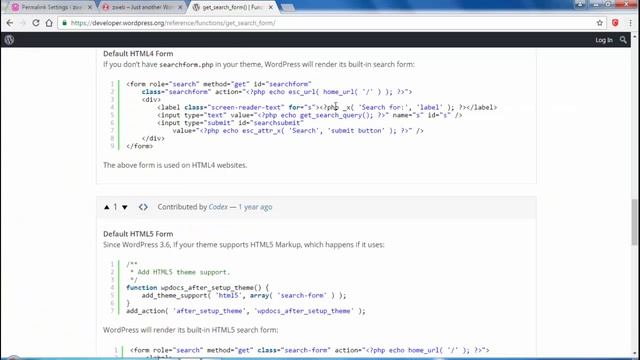The image size is (640, 360).
Task: Open a new browser tab
Action: click(287, 7)
